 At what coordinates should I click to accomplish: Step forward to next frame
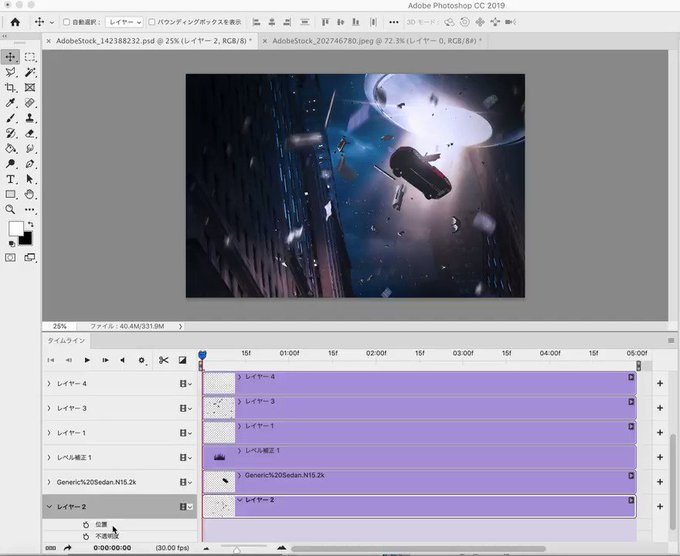tap(105, 360)
